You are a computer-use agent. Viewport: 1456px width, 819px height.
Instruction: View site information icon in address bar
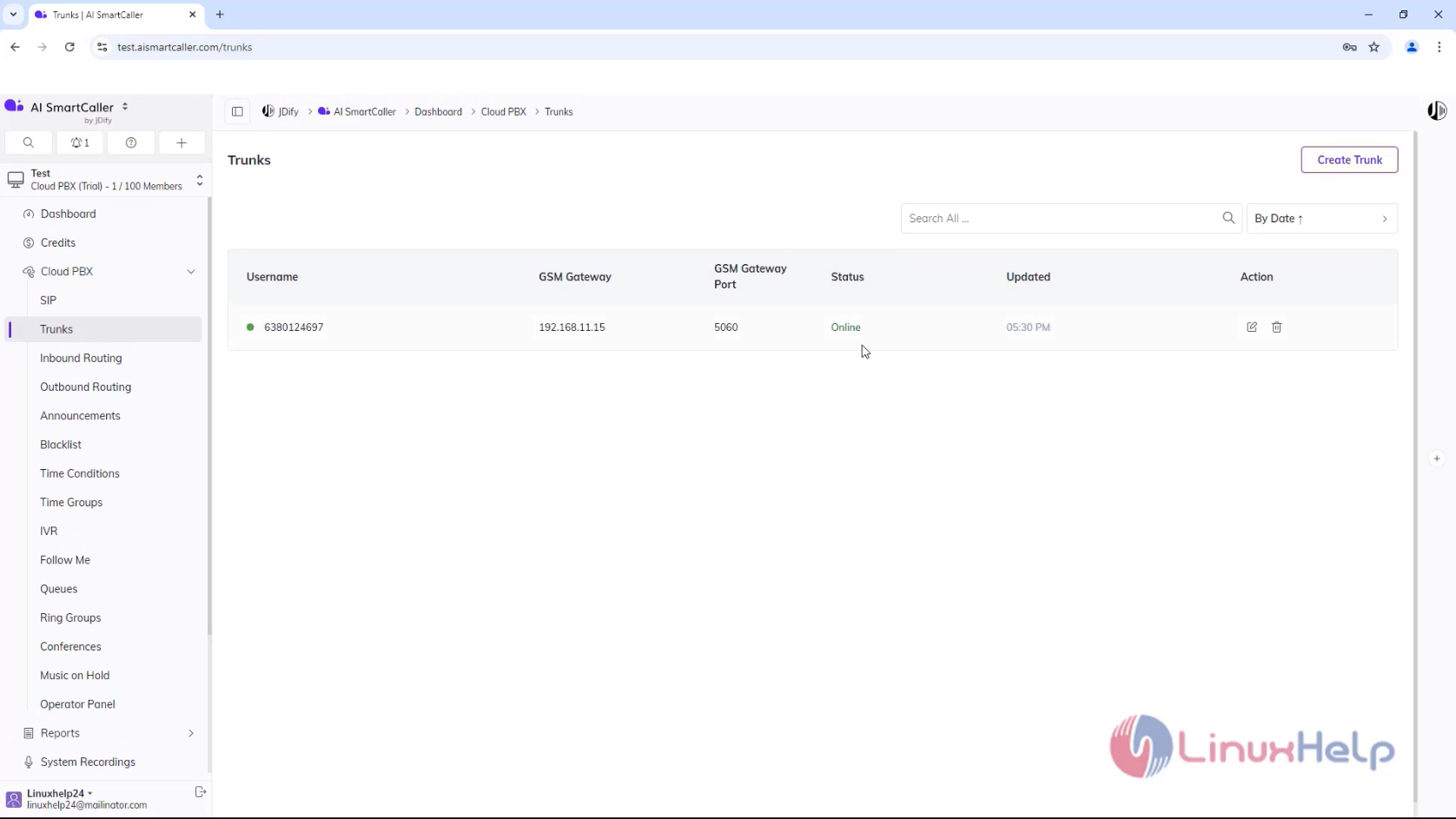click(x=102, y=47)
